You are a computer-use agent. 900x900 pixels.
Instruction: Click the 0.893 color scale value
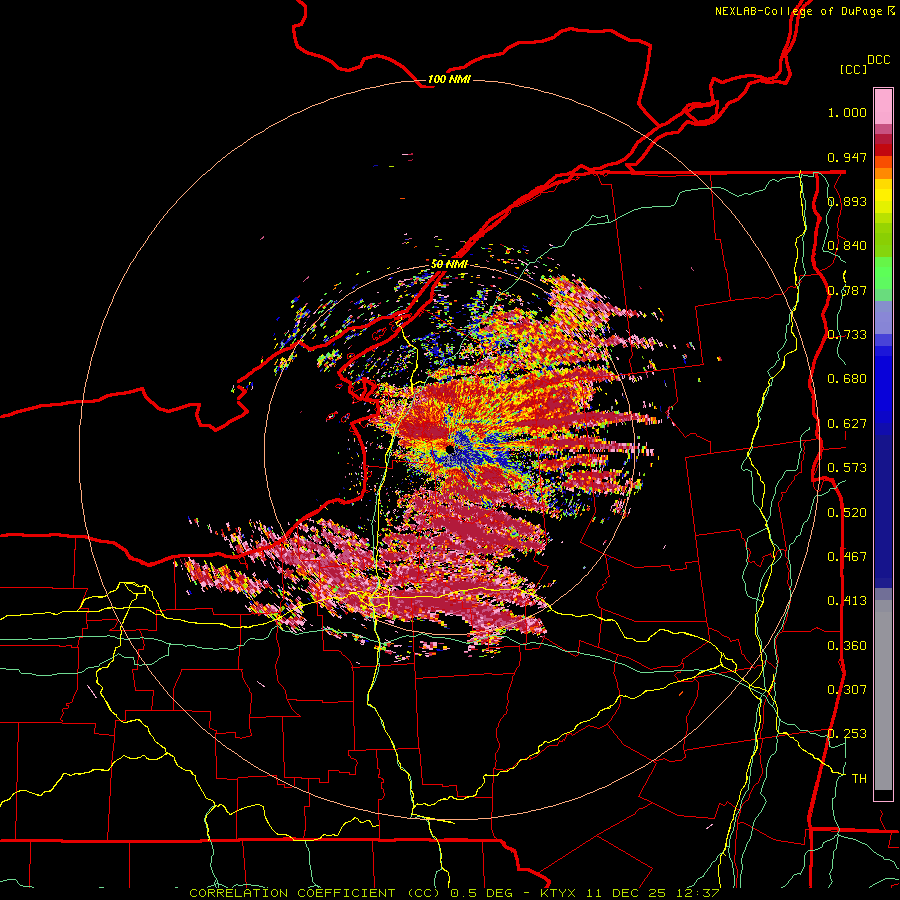(847, 201)
